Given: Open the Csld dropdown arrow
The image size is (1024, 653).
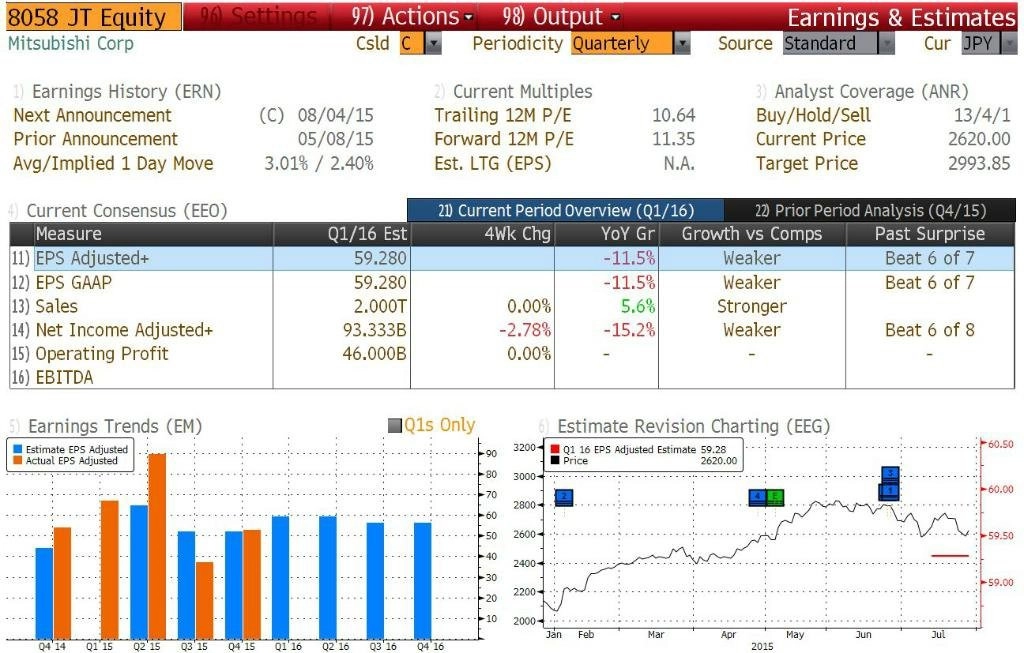Looking at the screenshot, I should [x=434, y=44].
